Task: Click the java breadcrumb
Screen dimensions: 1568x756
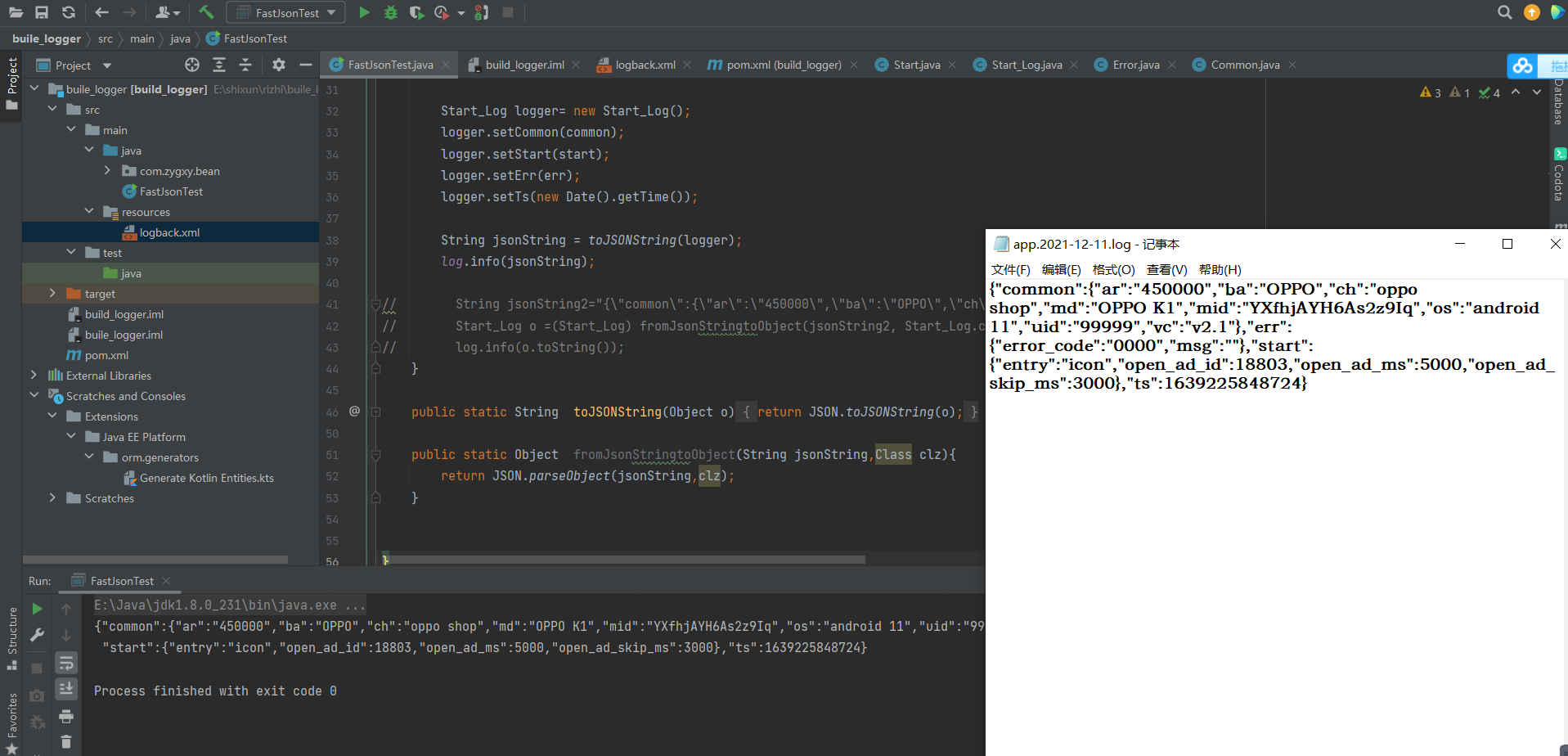Action: tap(180, 38)
